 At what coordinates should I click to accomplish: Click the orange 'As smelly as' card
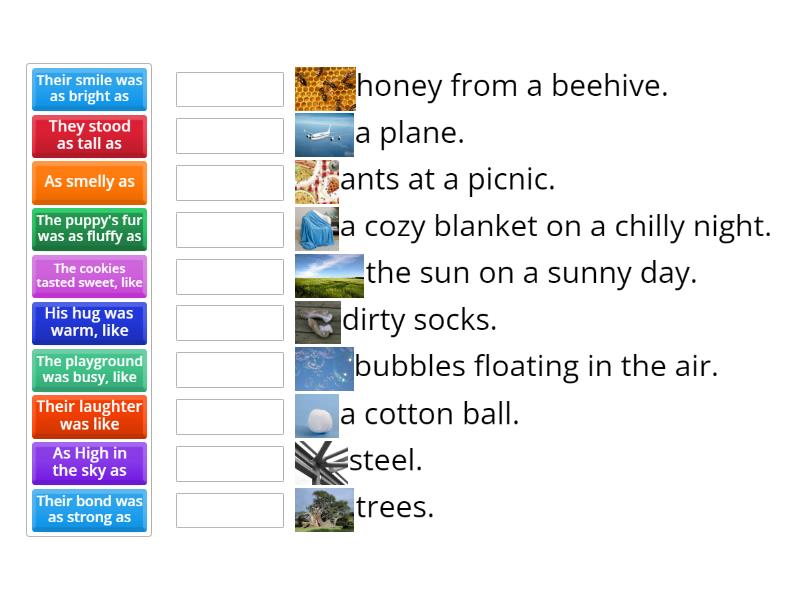coord(88,182)
